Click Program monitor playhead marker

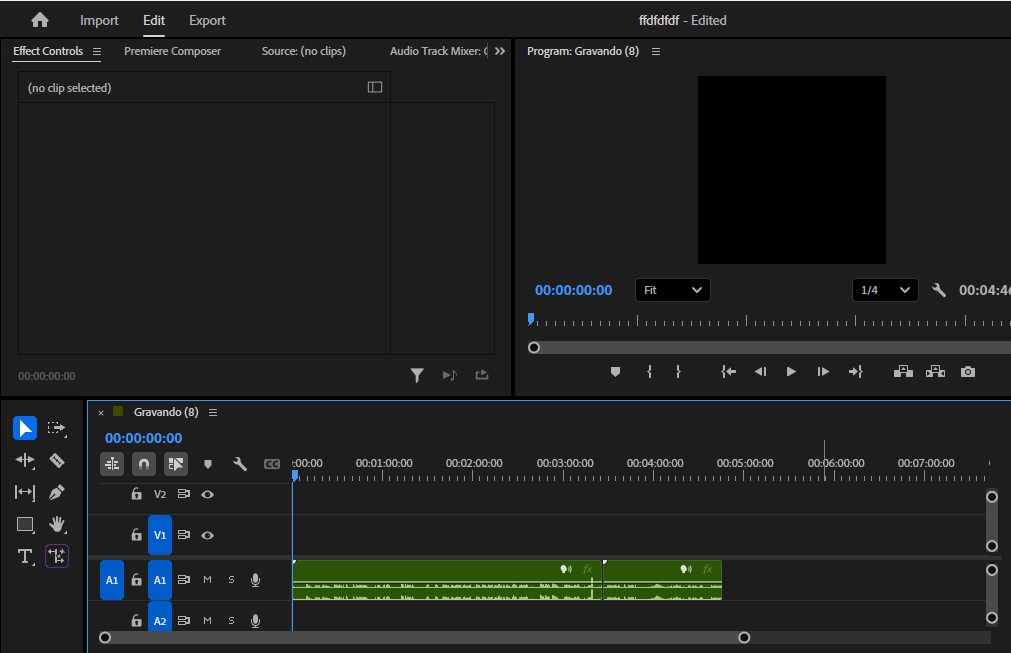tap(531, 318)
